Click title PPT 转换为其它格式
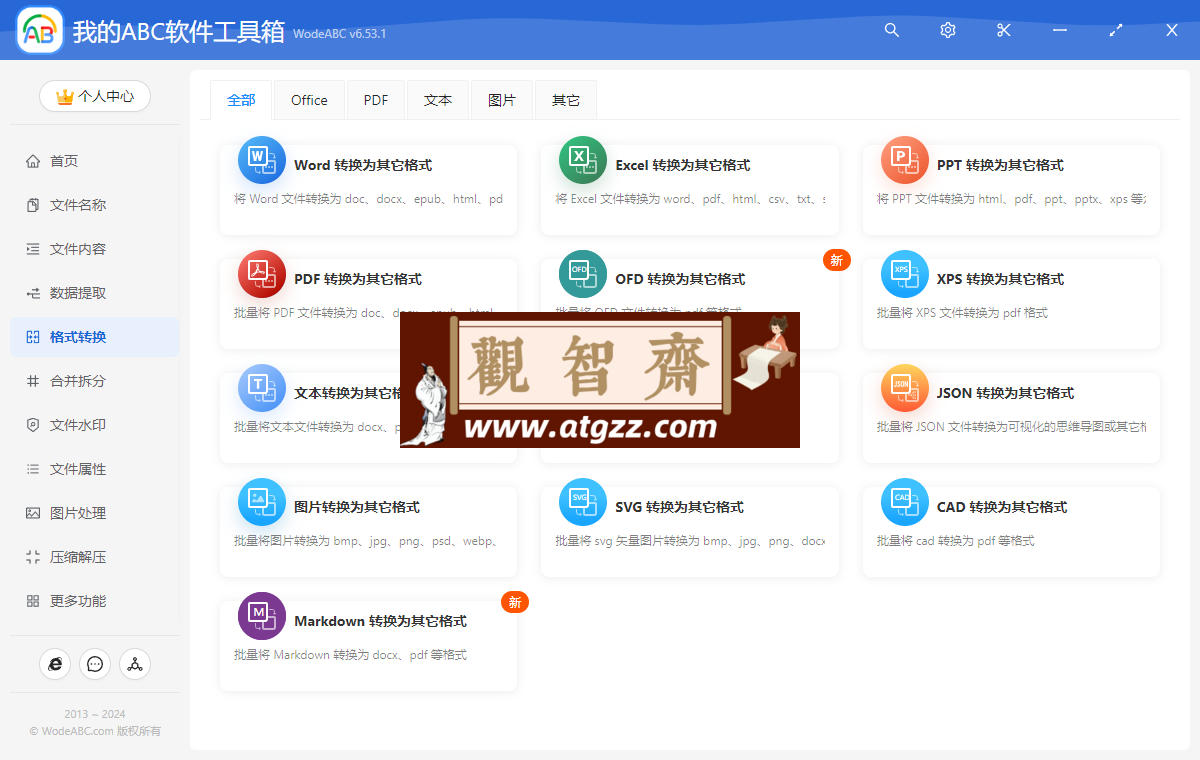Image resolution: width=1200 pixels, height=760 pixels. (1000, 165)
